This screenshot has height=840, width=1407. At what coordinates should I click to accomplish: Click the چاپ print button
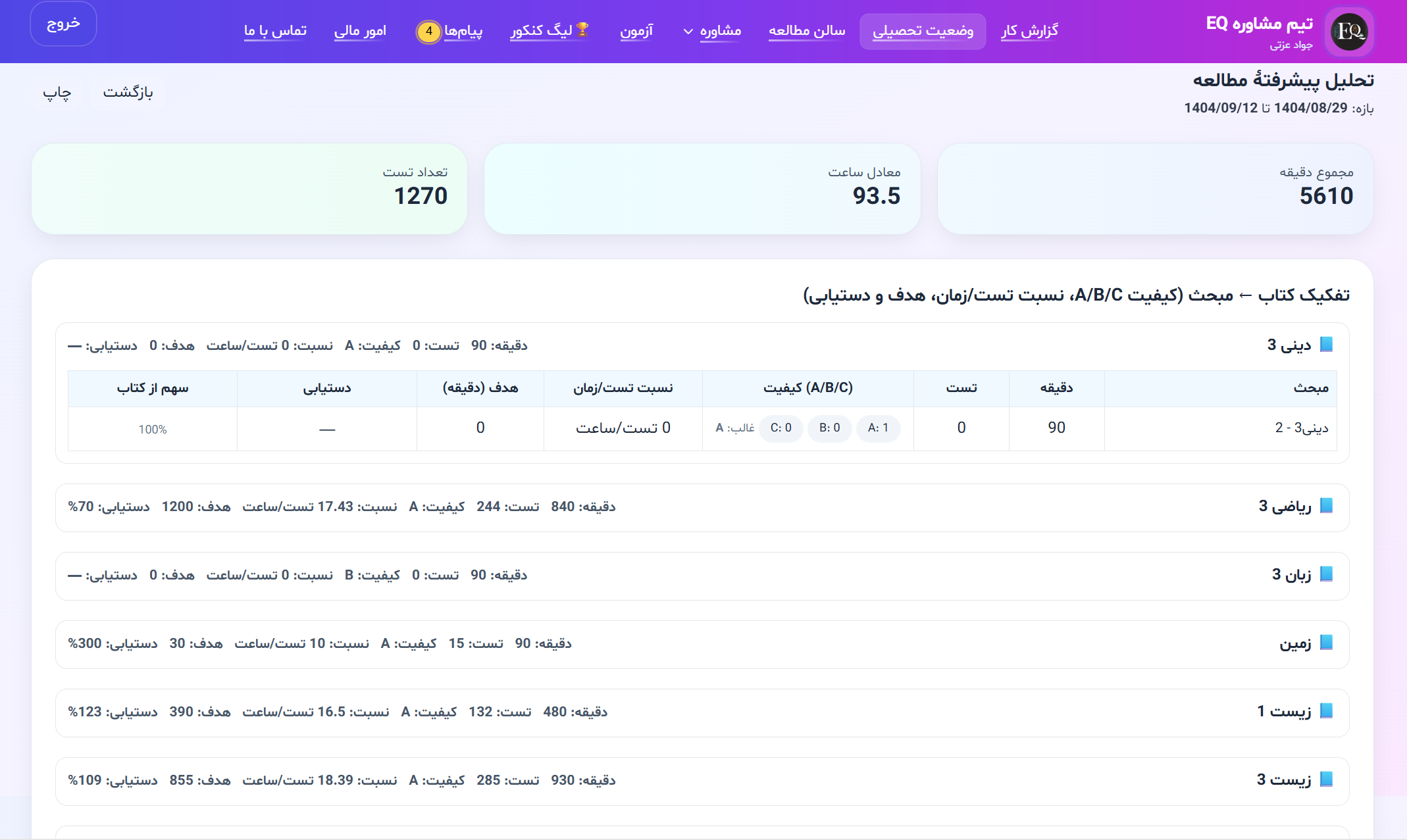click(x=56, y=93)
